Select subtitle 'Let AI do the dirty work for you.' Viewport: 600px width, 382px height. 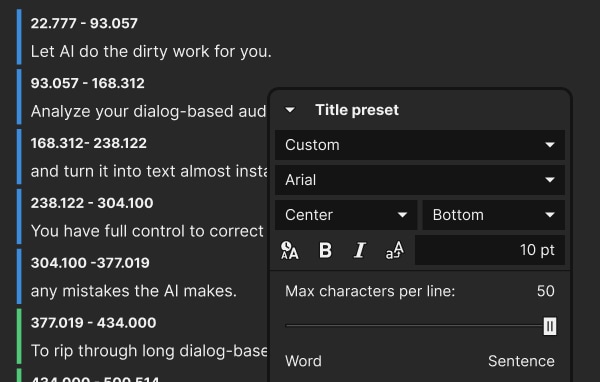pos(151,51)
